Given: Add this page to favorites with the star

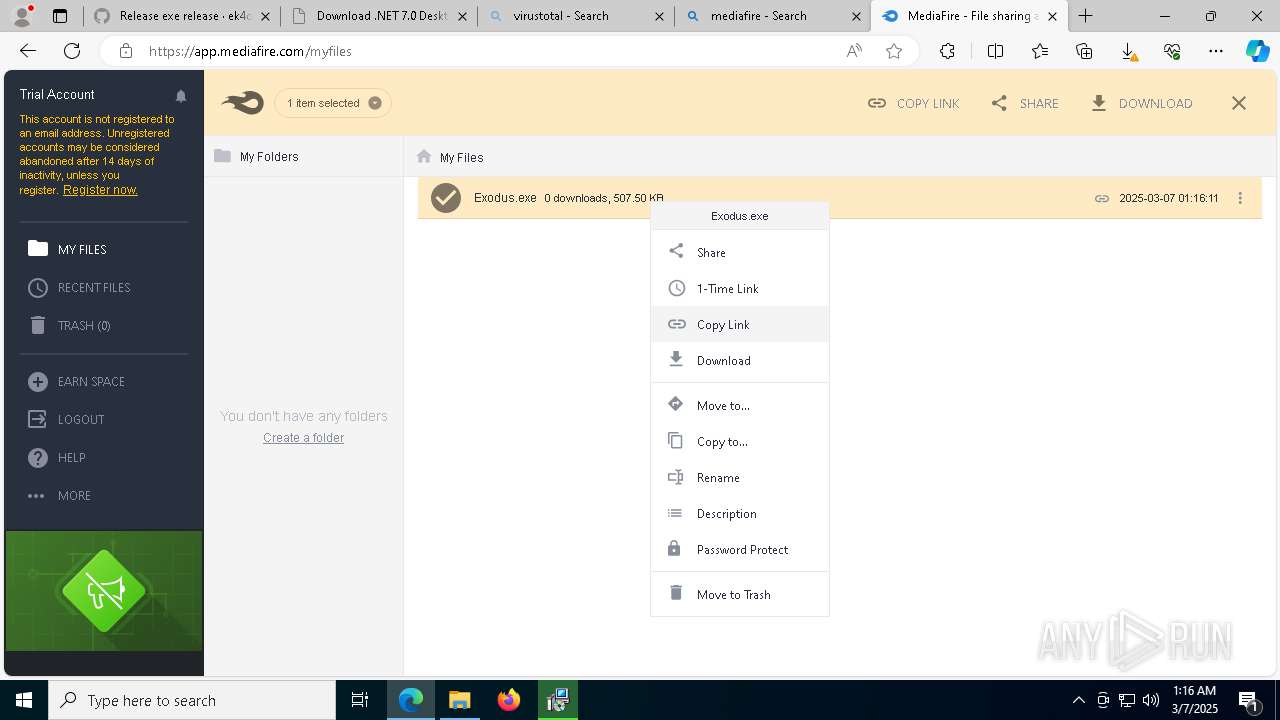Looking at the screenshot, I should point(894,51).
